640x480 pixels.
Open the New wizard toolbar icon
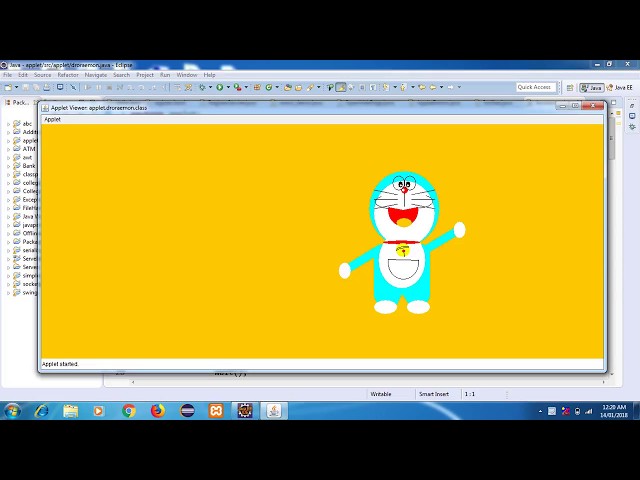click(x=8, y=87)
